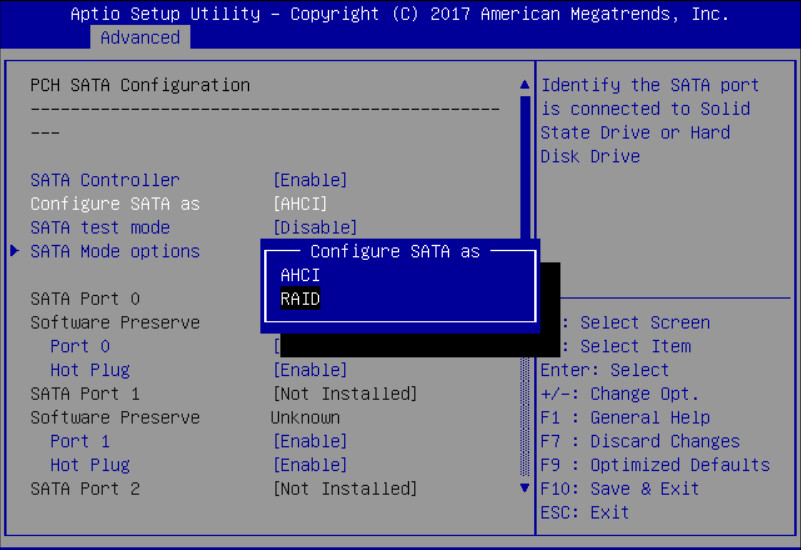
Task: Click SATA test mode label
Action: [100, 228]
